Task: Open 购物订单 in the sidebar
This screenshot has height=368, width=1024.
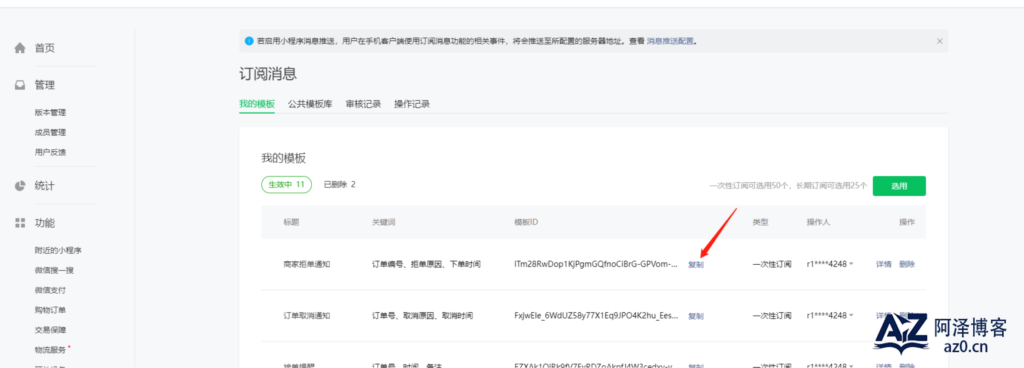Action: click(x=50, y=310)
